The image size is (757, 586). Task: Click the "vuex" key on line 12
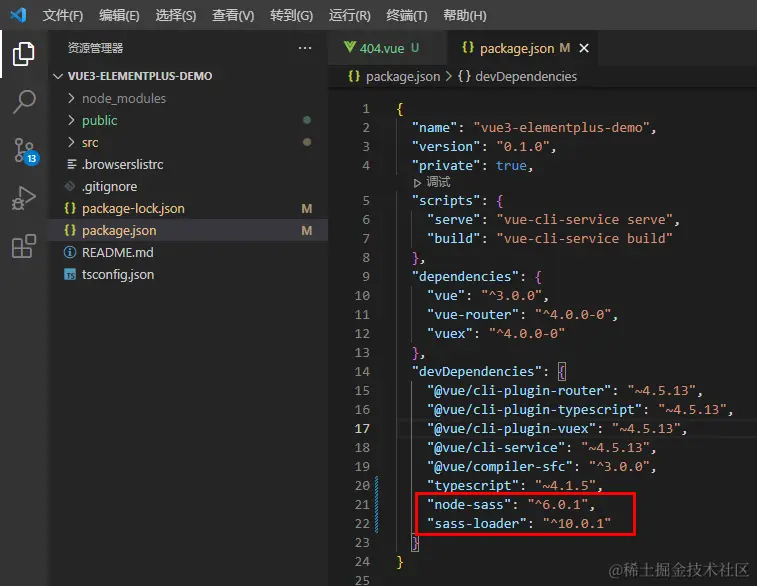tap(449, 334)
